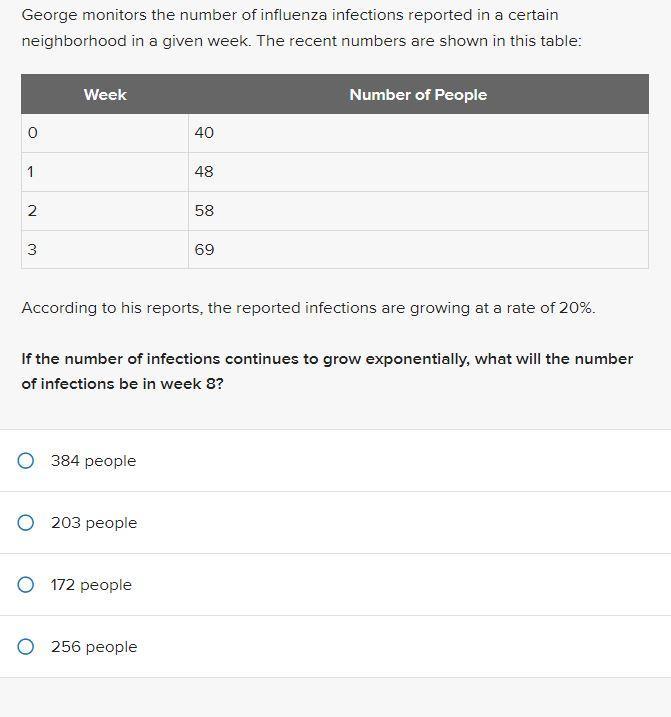Select the week 1 table cell
The height and width of the screenshot is (717, 671).
tap(105, 172)
